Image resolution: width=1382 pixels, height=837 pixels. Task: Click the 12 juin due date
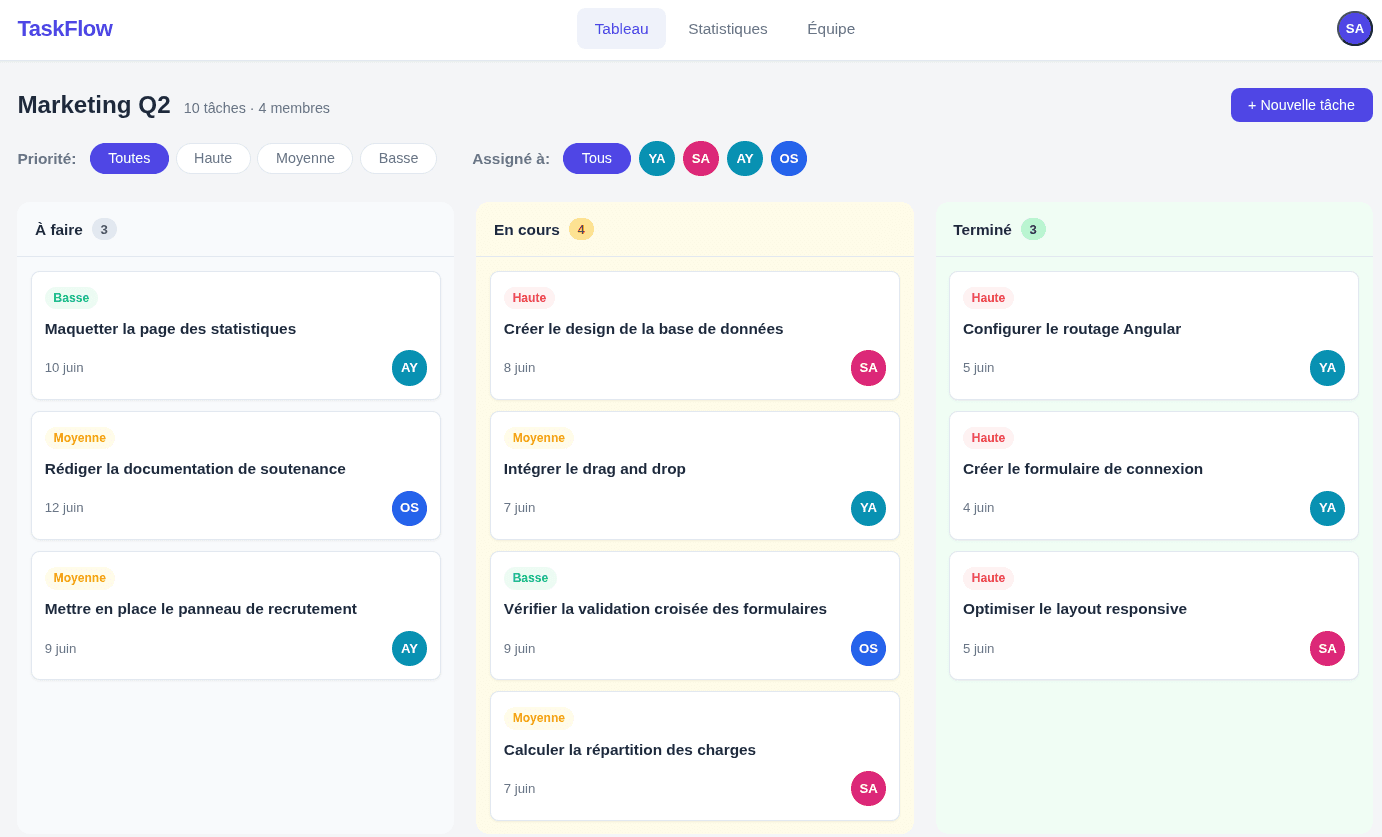pos(64,508)
